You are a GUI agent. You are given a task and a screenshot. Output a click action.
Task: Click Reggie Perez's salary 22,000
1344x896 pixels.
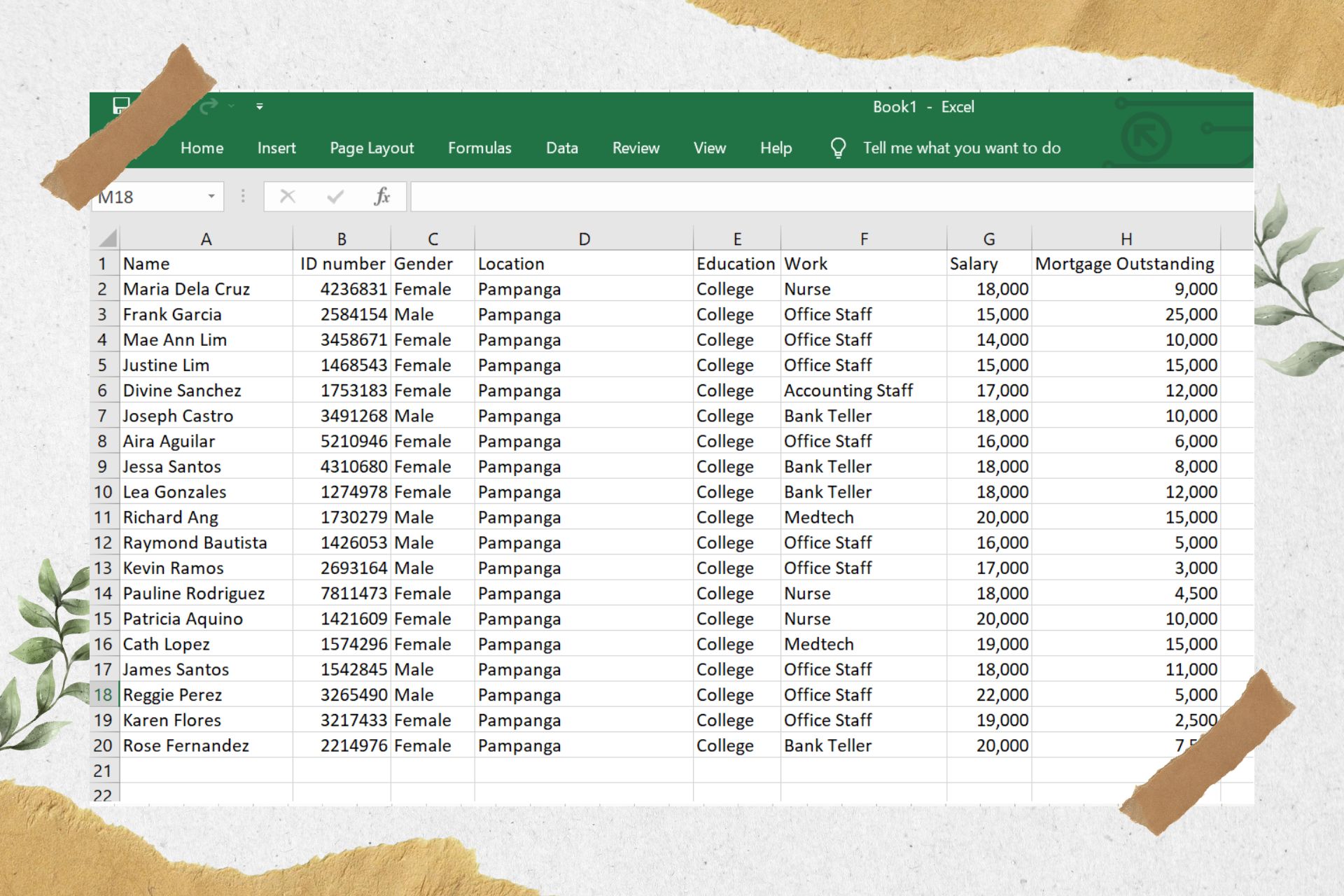tap(989, 694)
